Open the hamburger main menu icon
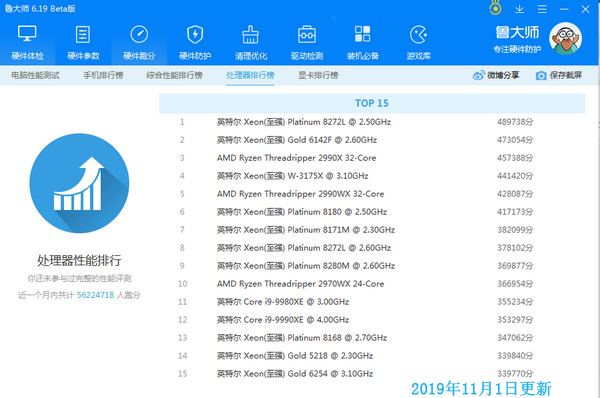 [x=542, y=9]
